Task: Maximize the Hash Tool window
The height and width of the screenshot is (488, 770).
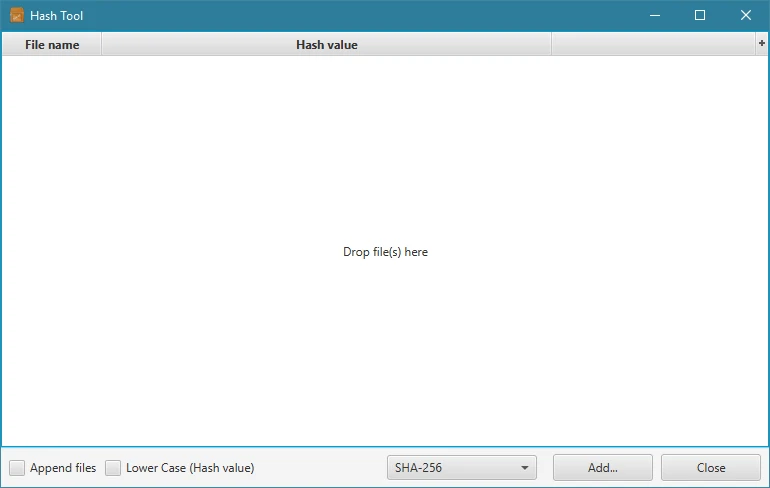Action: pyautogui.click(x=700, y=15)
